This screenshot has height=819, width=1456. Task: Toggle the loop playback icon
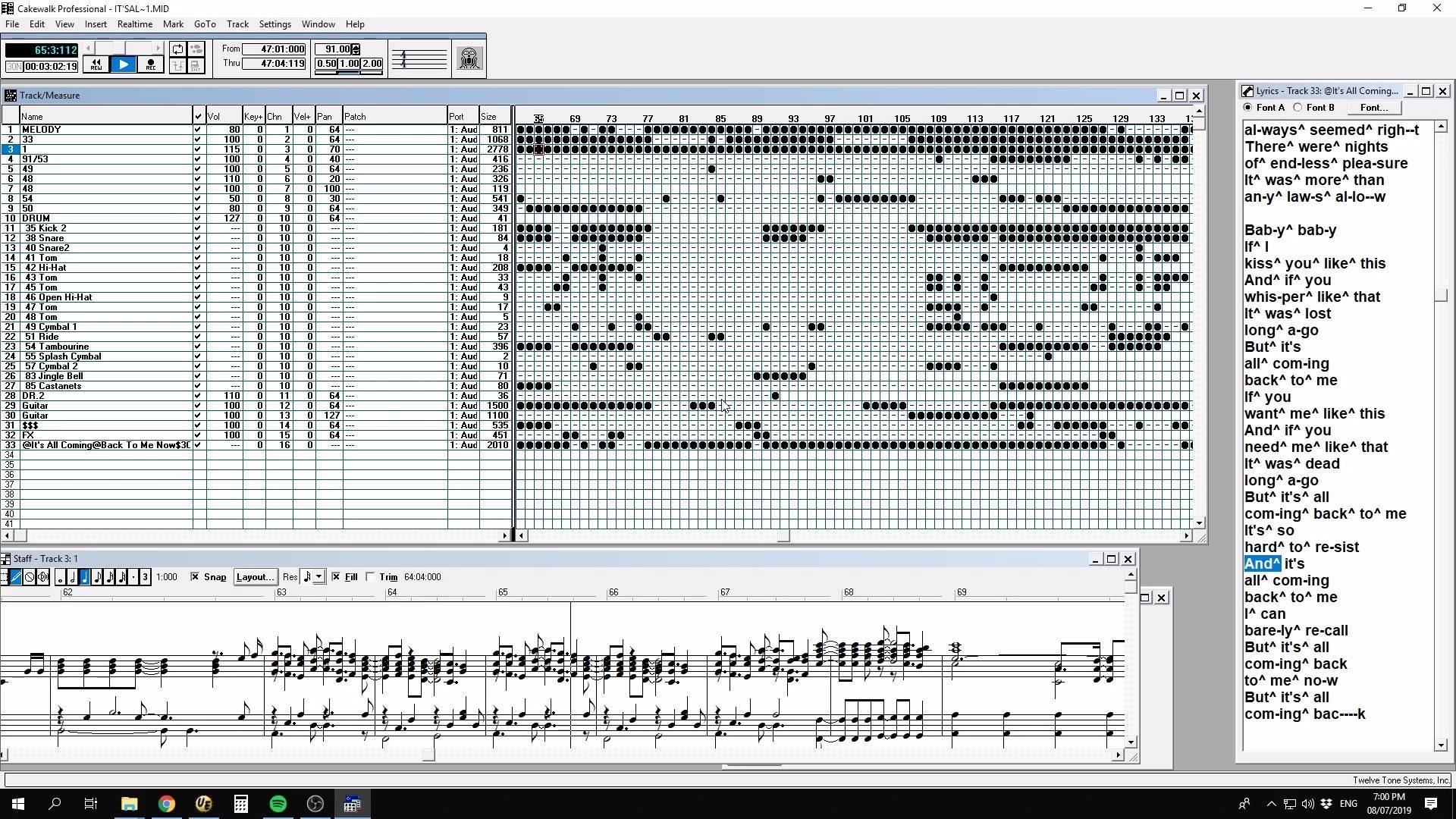pos(177,49)
